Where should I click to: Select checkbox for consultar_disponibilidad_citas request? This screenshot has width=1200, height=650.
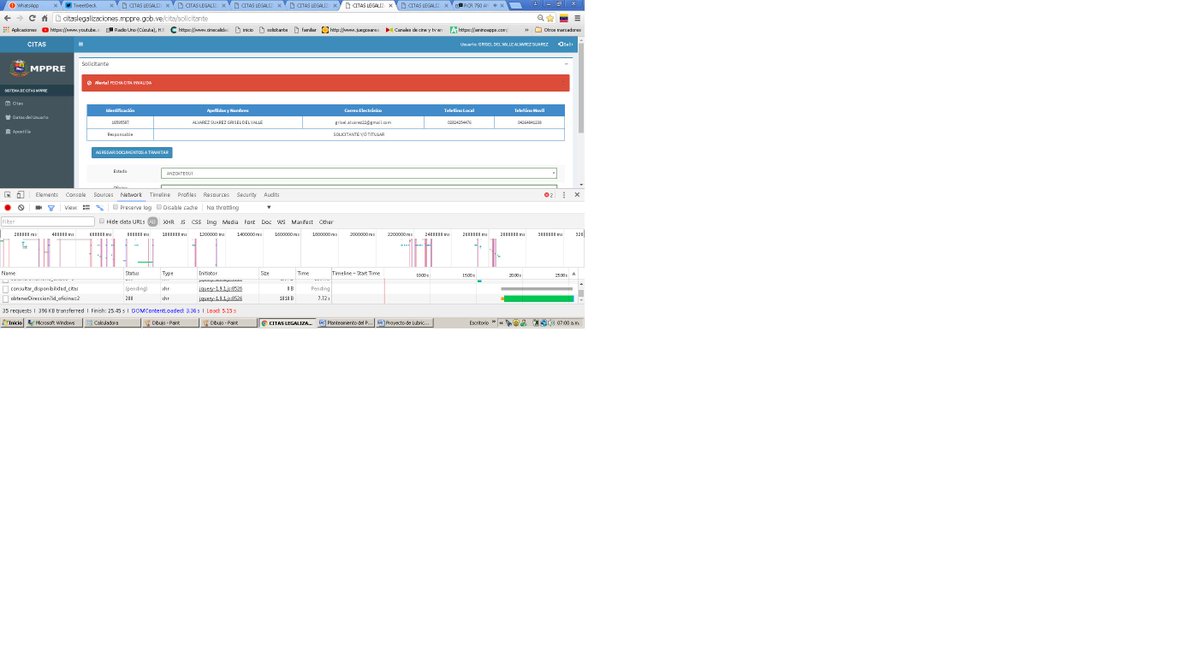(x=5, y=288)
